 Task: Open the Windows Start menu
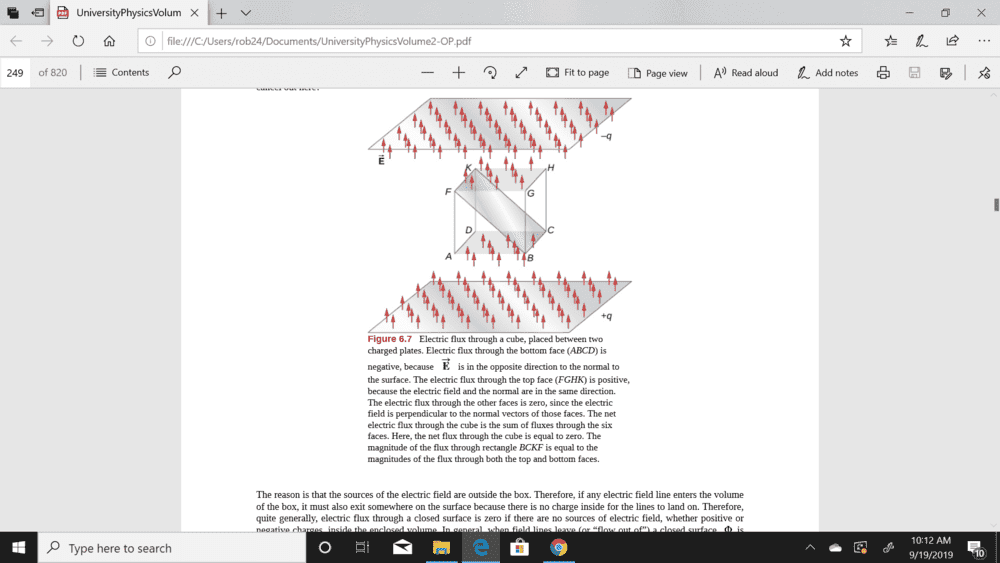(18, 548)
